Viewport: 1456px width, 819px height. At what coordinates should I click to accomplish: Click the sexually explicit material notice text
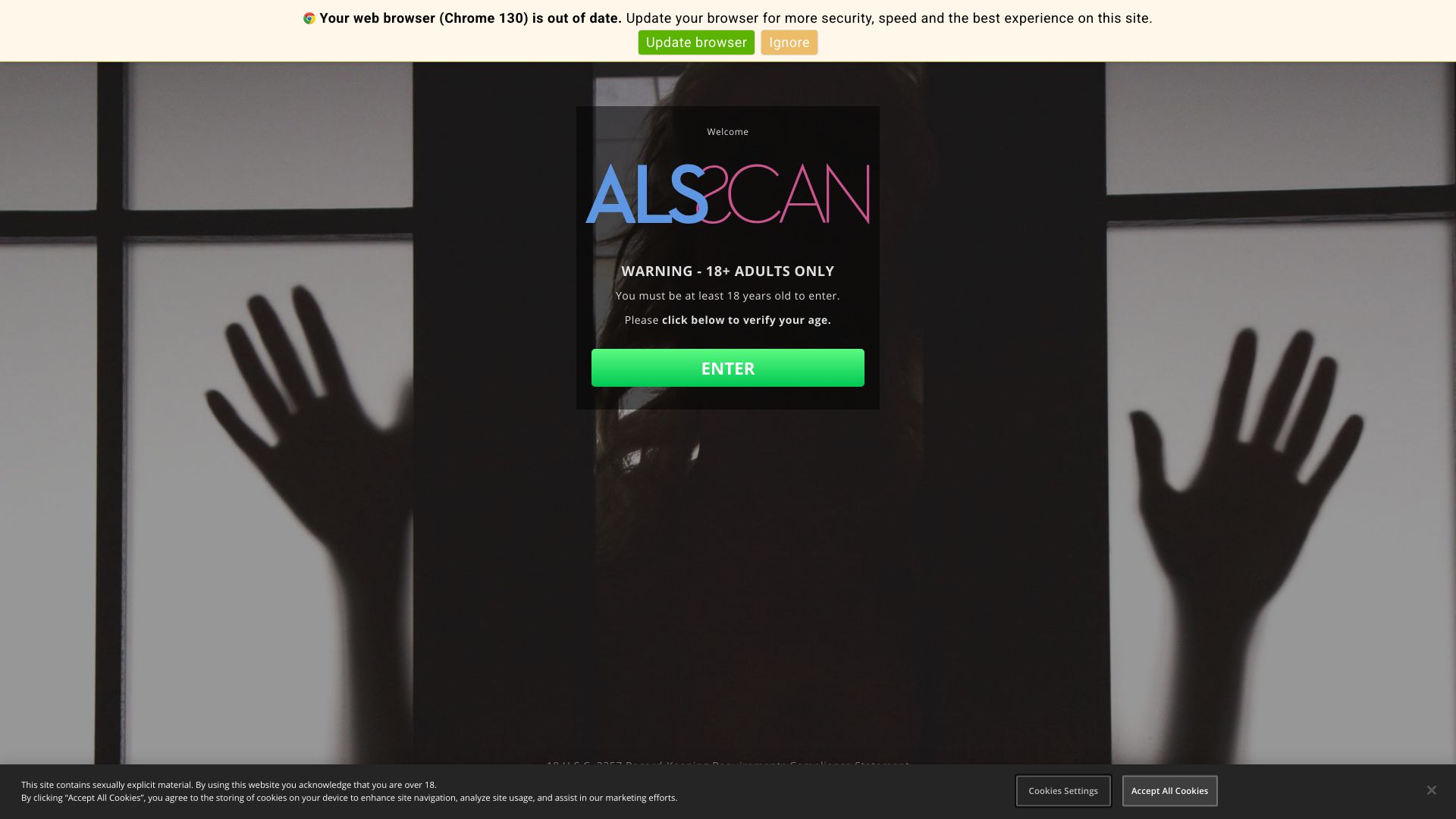click(228, 785)
